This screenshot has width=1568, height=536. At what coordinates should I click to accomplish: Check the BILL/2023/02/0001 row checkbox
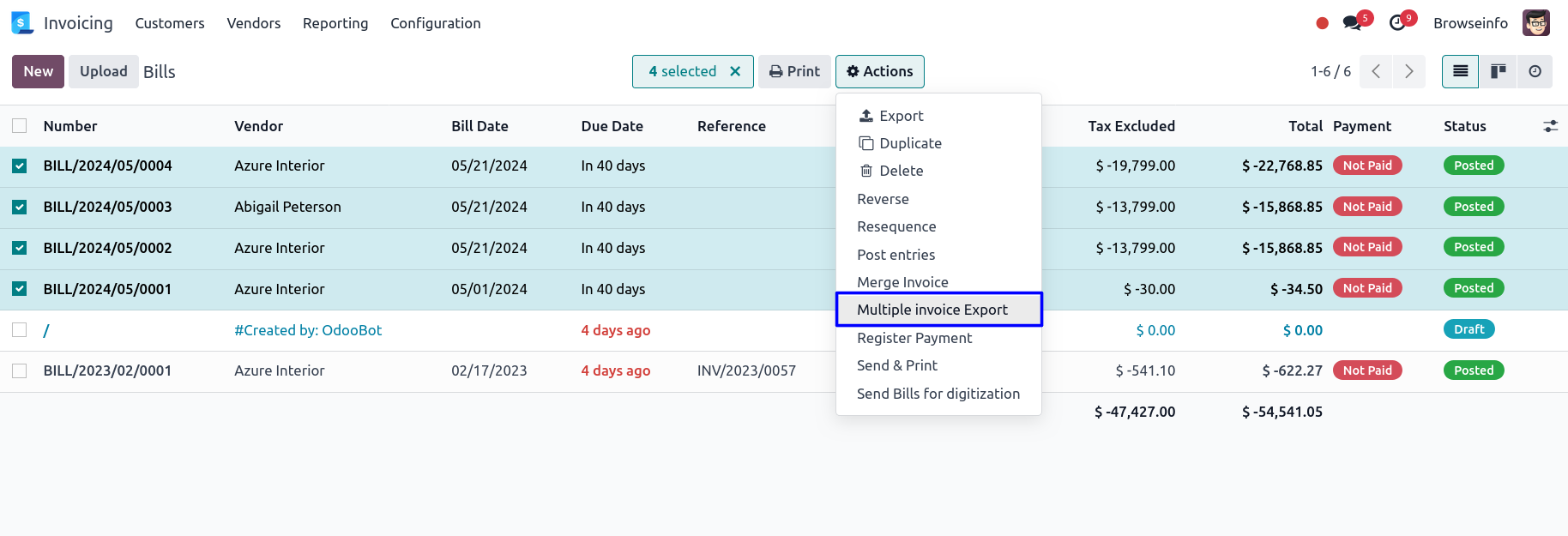click(20, 370)
